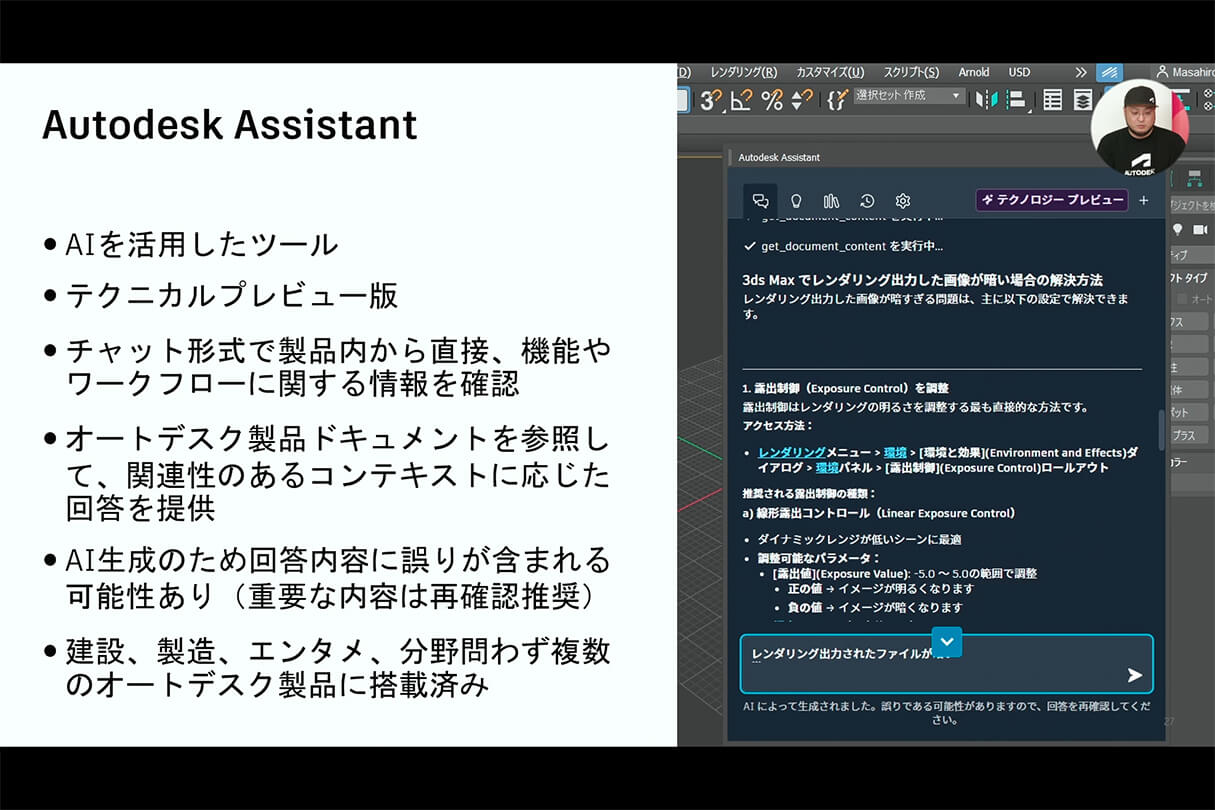Open the Layer Explorer stack icon
The image size is (1215, 810).
click(1082, 99)
